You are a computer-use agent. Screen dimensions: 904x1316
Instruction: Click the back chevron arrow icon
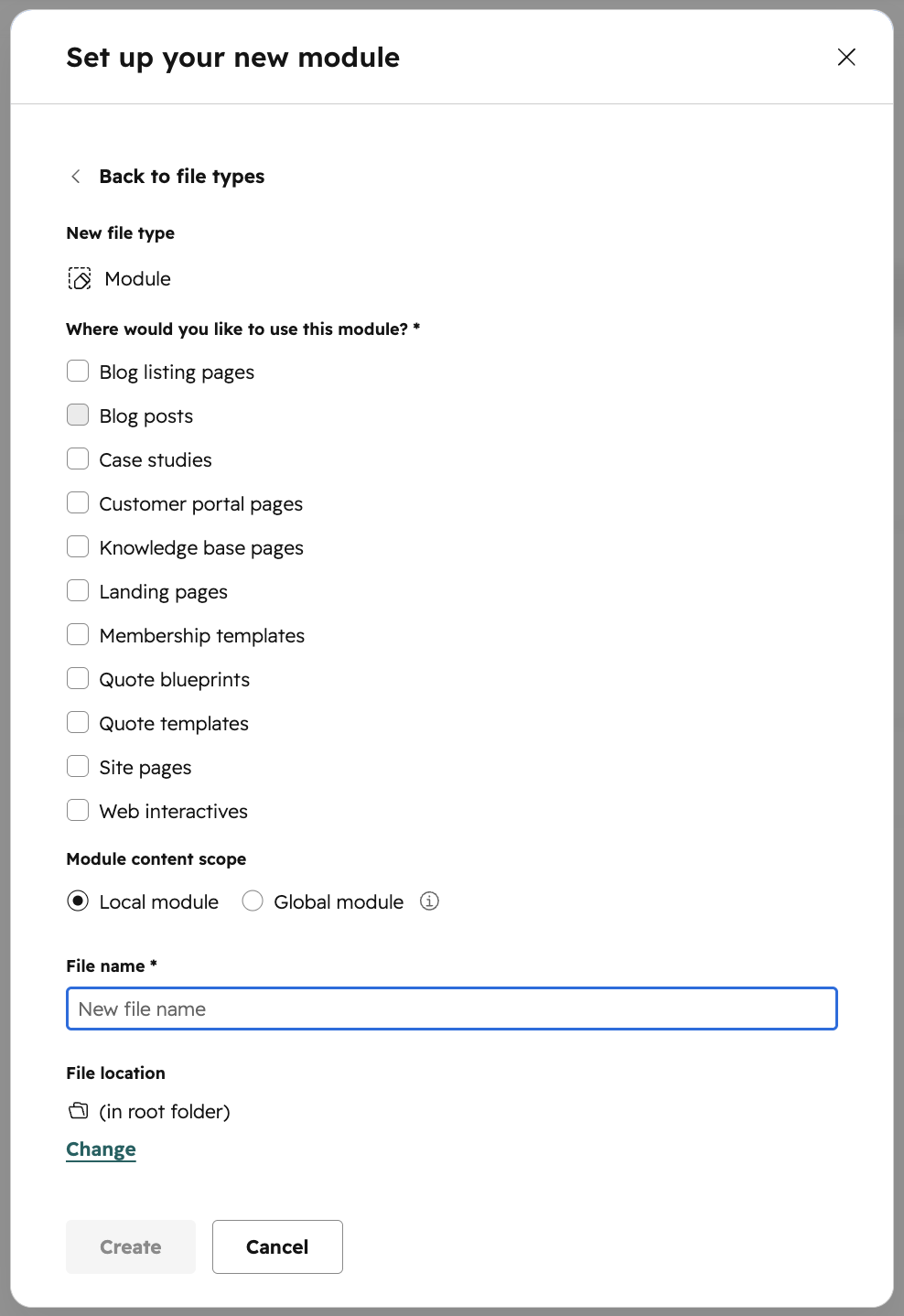[x=76, y=177]
